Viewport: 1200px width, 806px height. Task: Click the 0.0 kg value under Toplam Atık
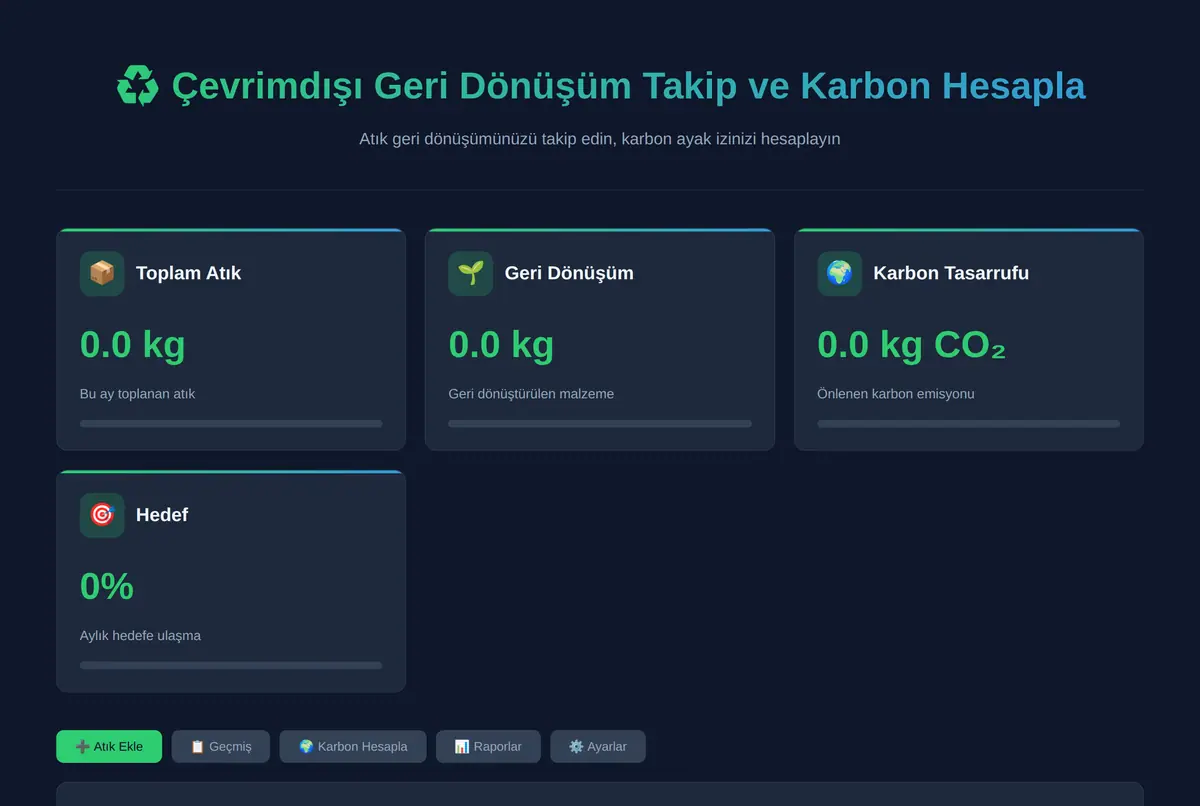[133, 344]
